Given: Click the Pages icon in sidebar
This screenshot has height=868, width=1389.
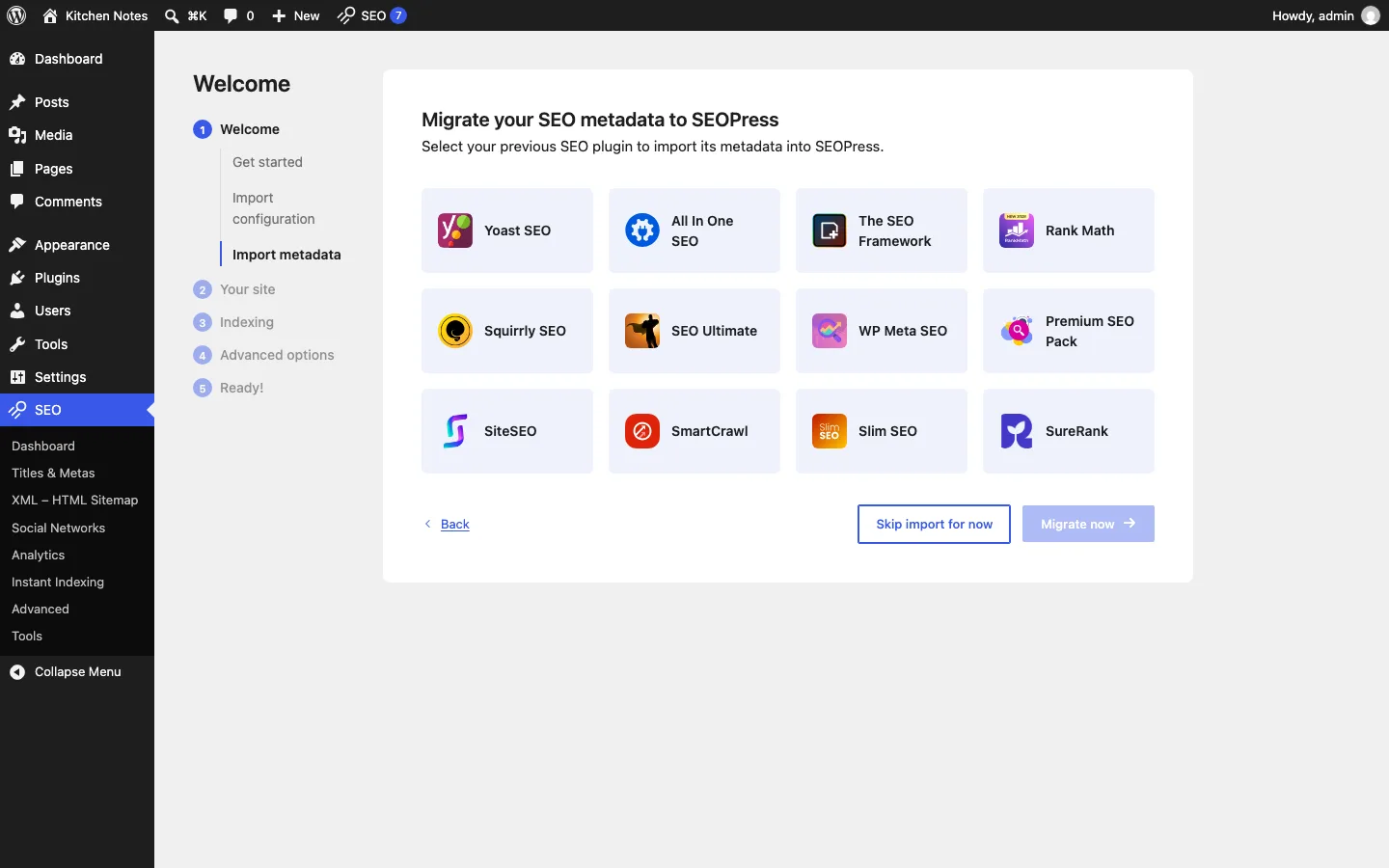Looking at the screenshot, I should (x=17, y=169).
